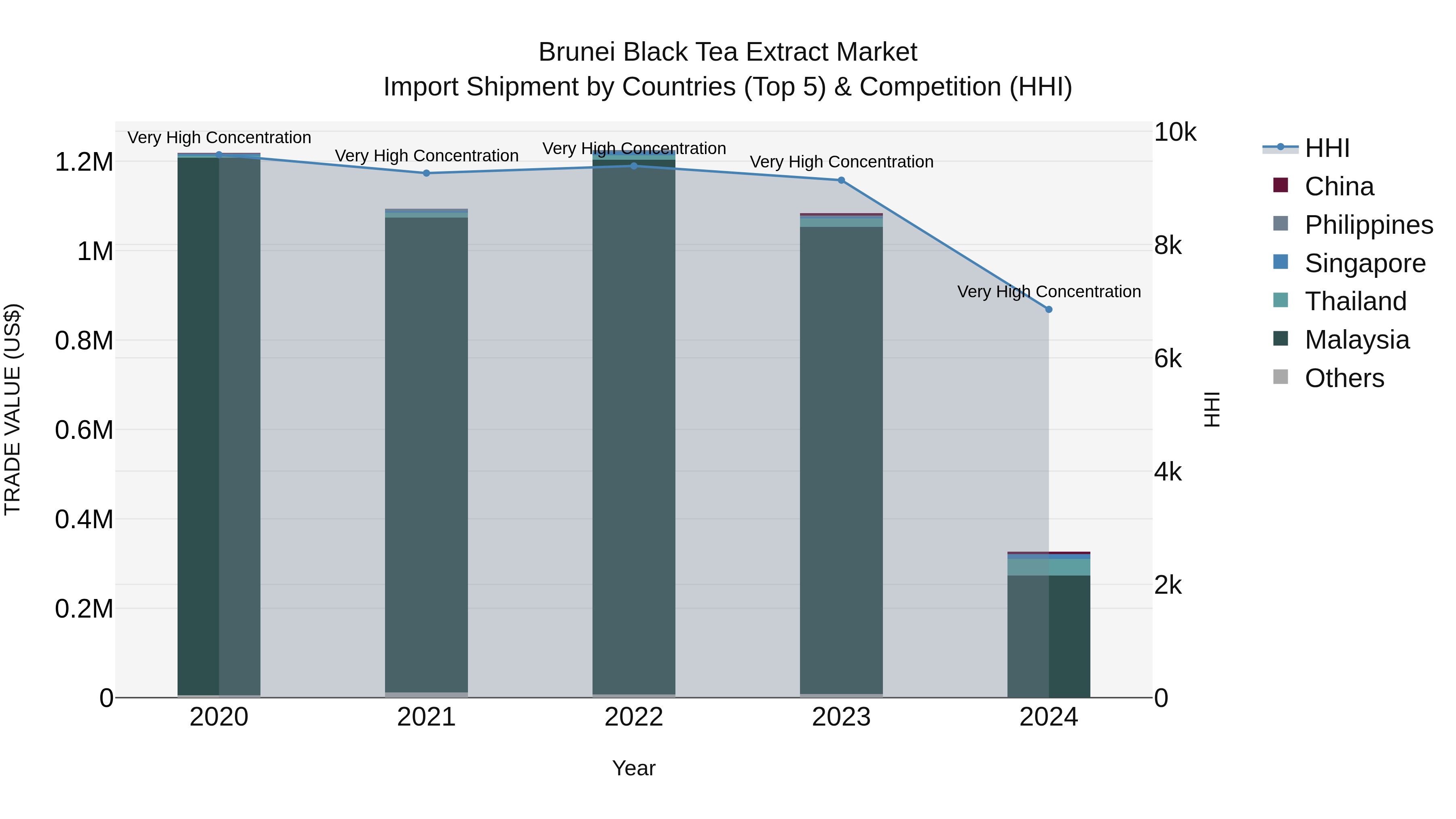Click the 1M left axis tick
Screen dimensions: 1456x819
point(95,252)
